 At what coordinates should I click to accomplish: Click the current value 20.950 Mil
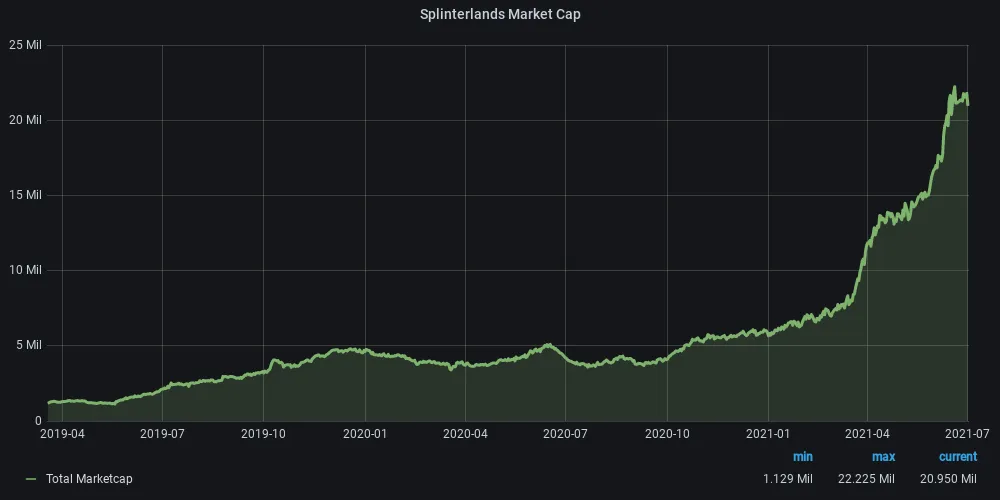click(948, 479)
